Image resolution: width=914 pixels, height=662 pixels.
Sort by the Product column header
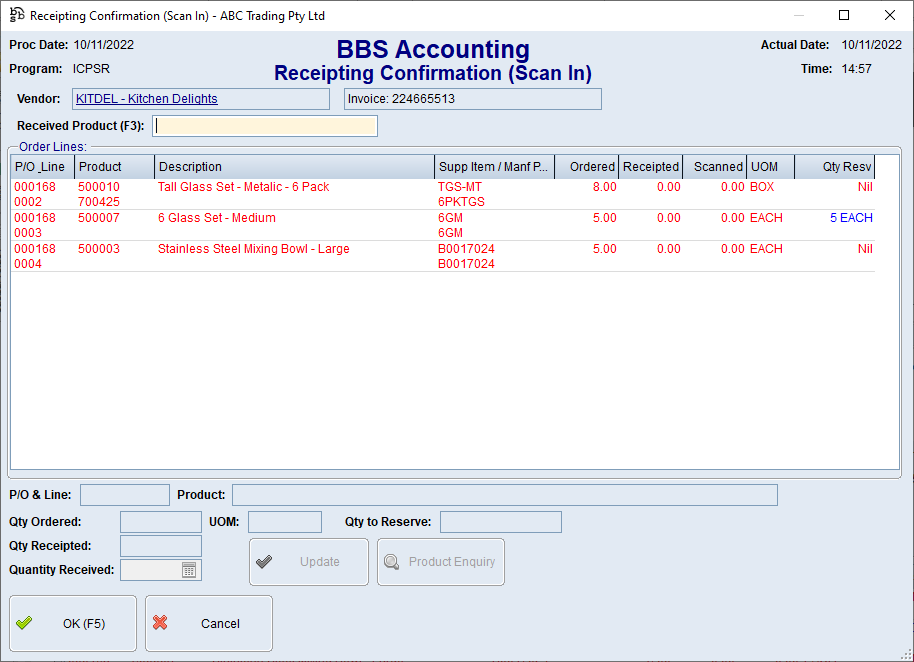point(114,167)
